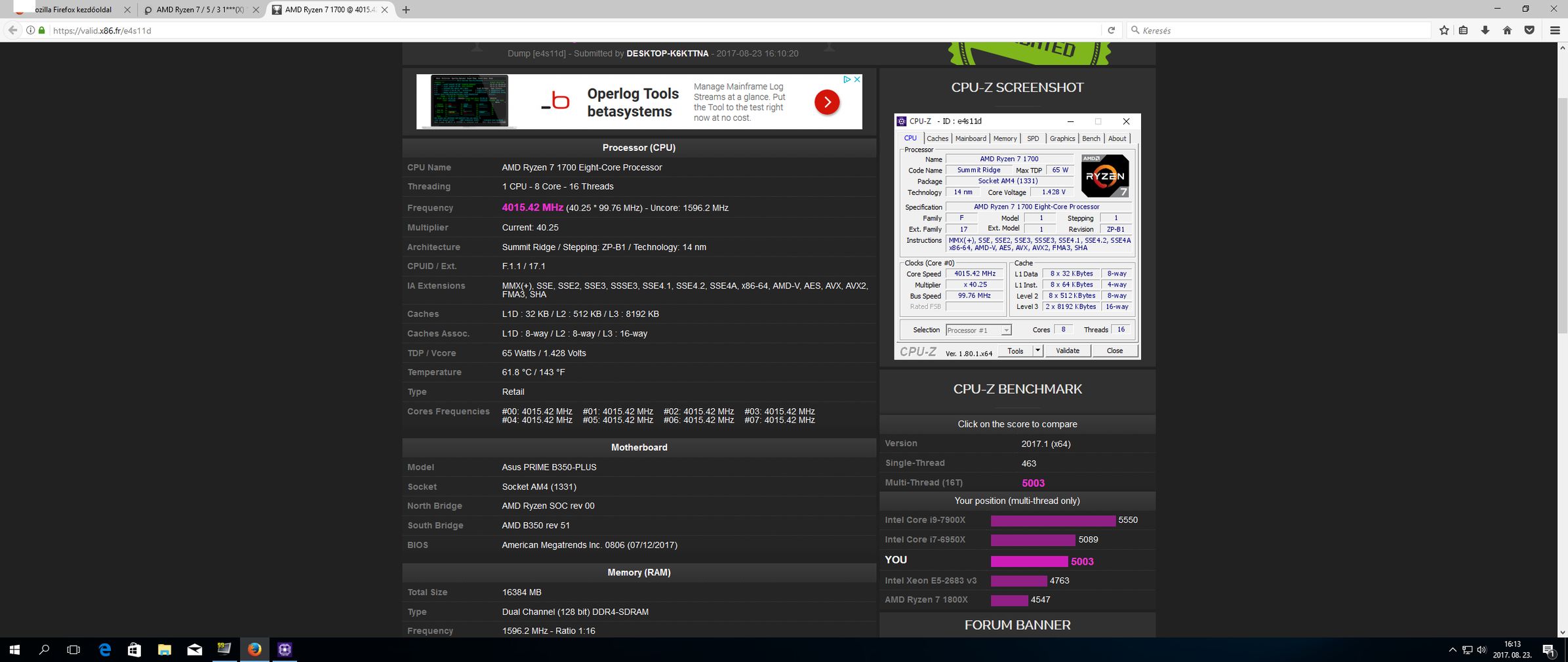Select Graphics tab in CPU-Z screenshot
Screen dimensions: 1568x662
click(1062, 138)
